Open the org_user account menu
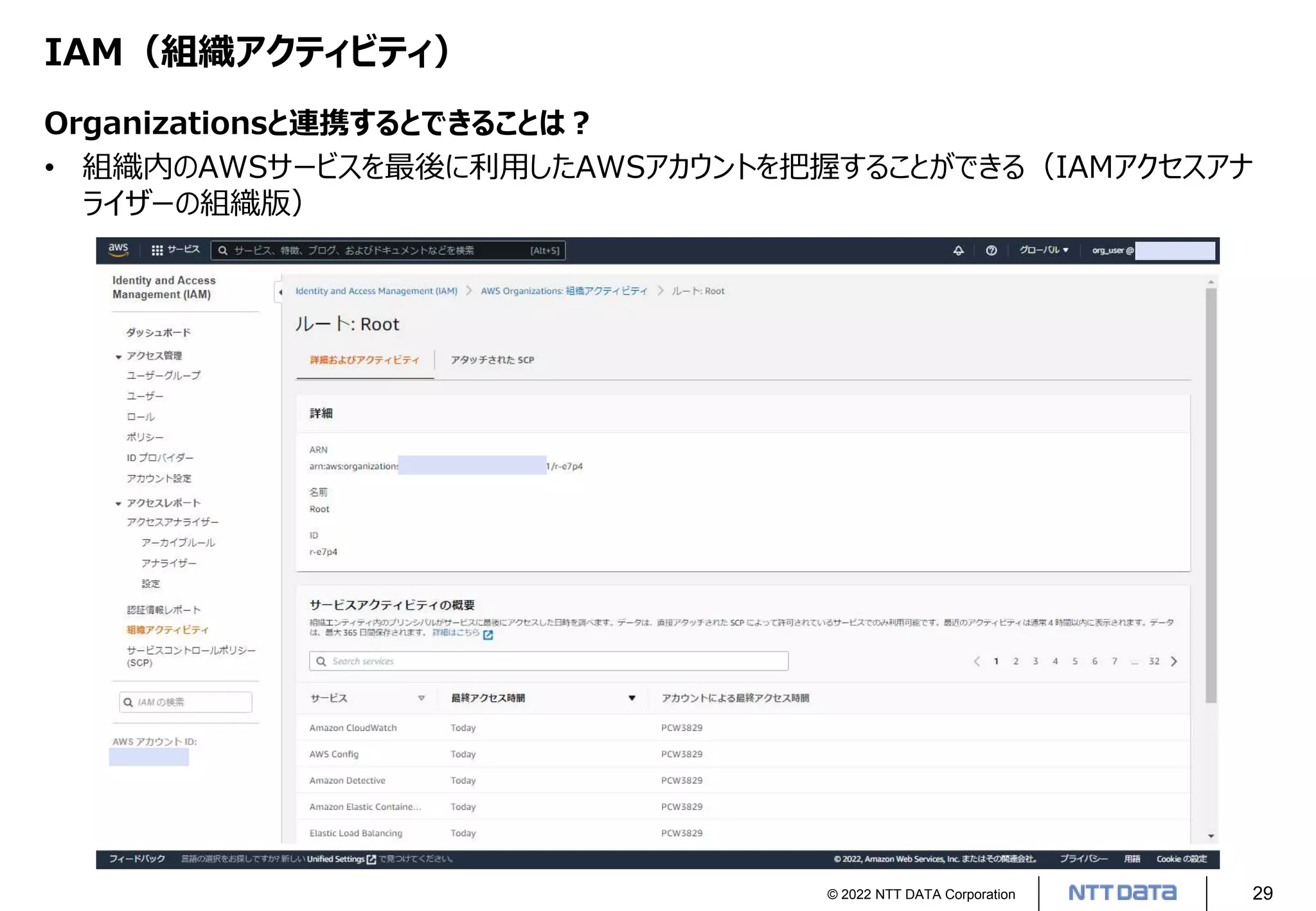 (x=1153, y=251)
